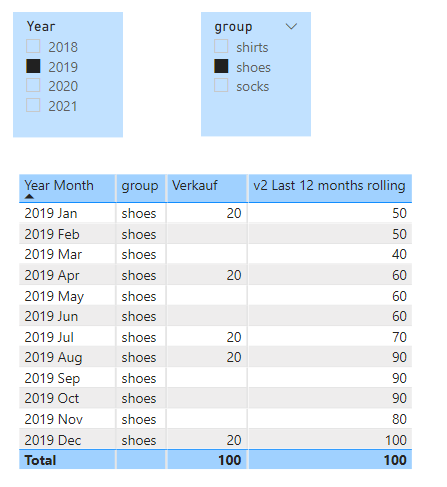Click the group slicer header label
This screenshot has height=487, width=447.
tap(233, 27)
